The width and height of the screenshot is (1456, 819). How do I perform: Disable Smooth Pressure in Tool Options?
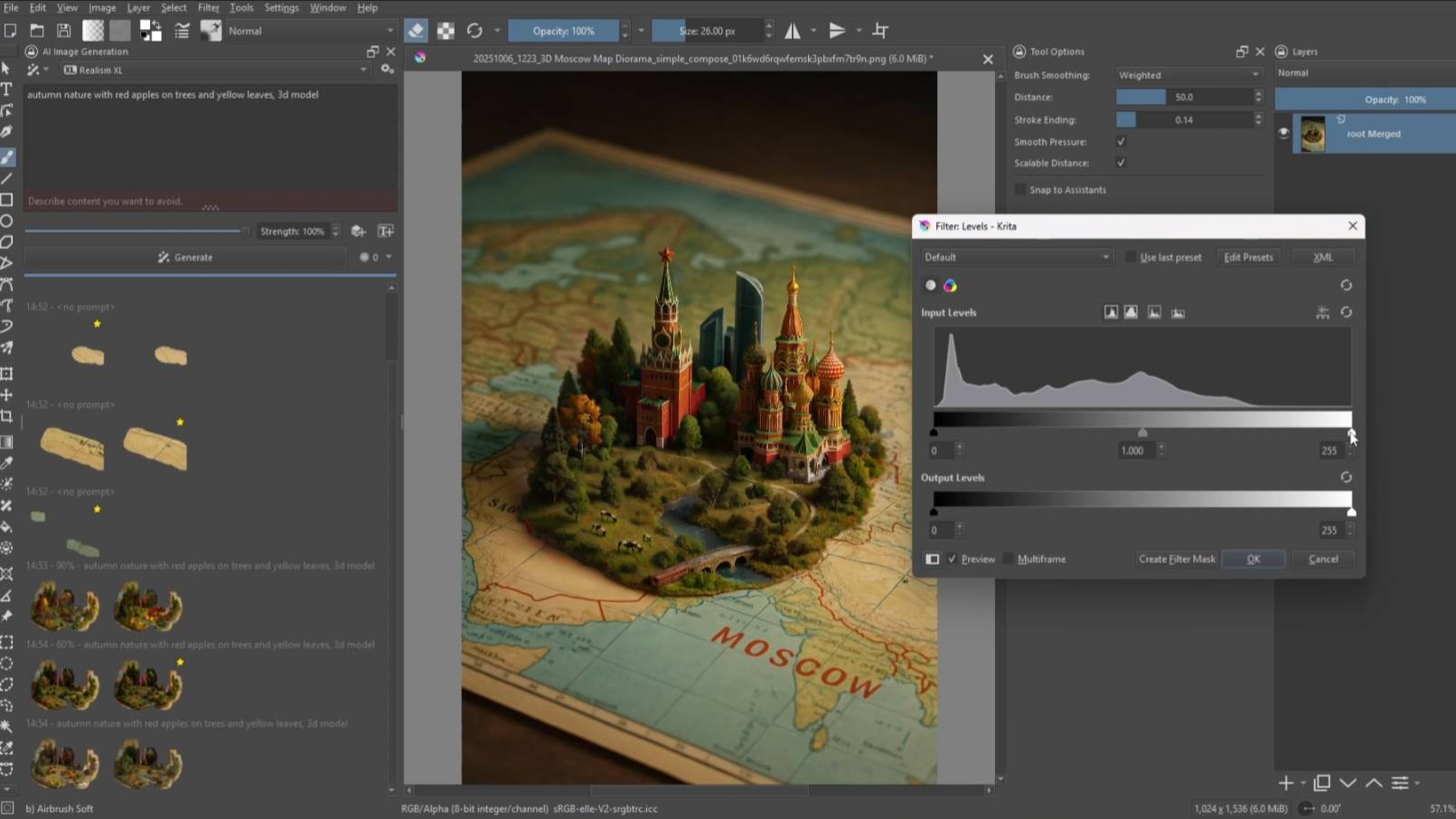[x=1120, y=141]
